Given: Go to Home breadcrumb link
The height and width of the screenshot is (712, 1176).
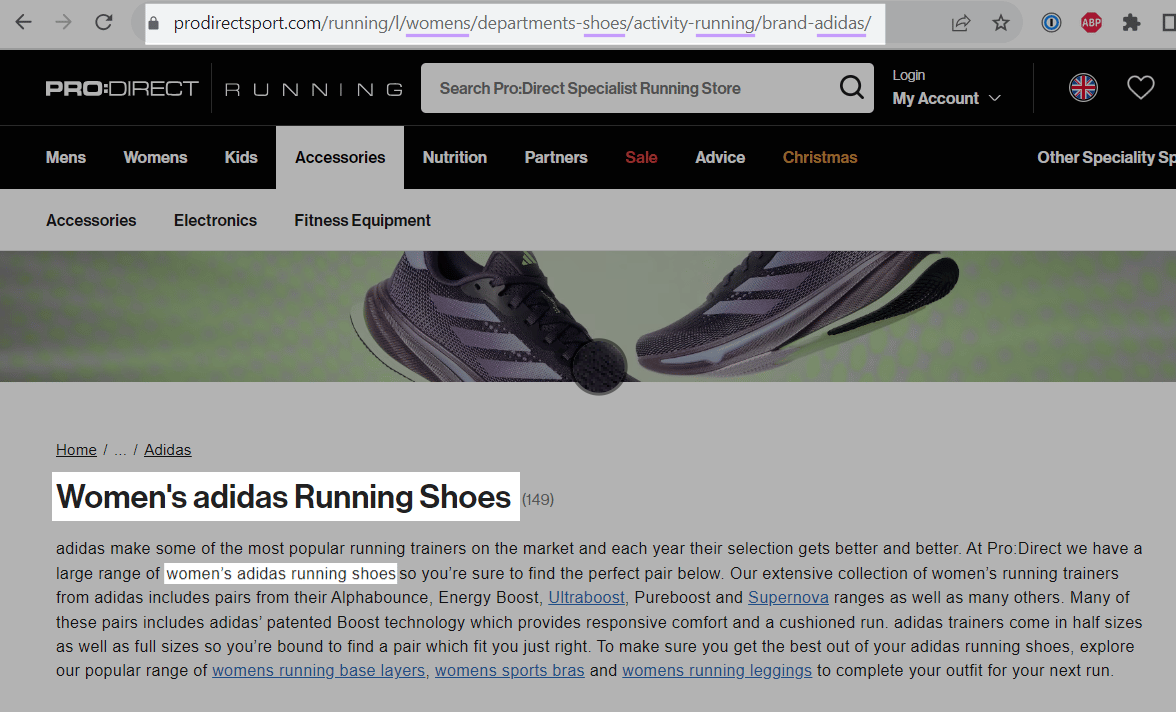Looking at the screenshot, I should 76,449.
